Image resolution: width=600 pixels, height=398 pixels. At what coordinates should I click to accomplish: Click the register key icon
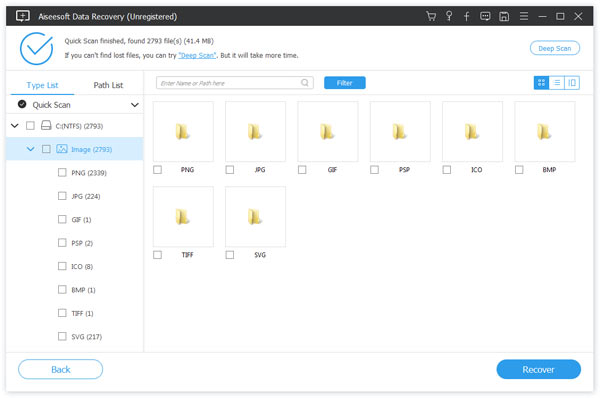tap(449, 16)
